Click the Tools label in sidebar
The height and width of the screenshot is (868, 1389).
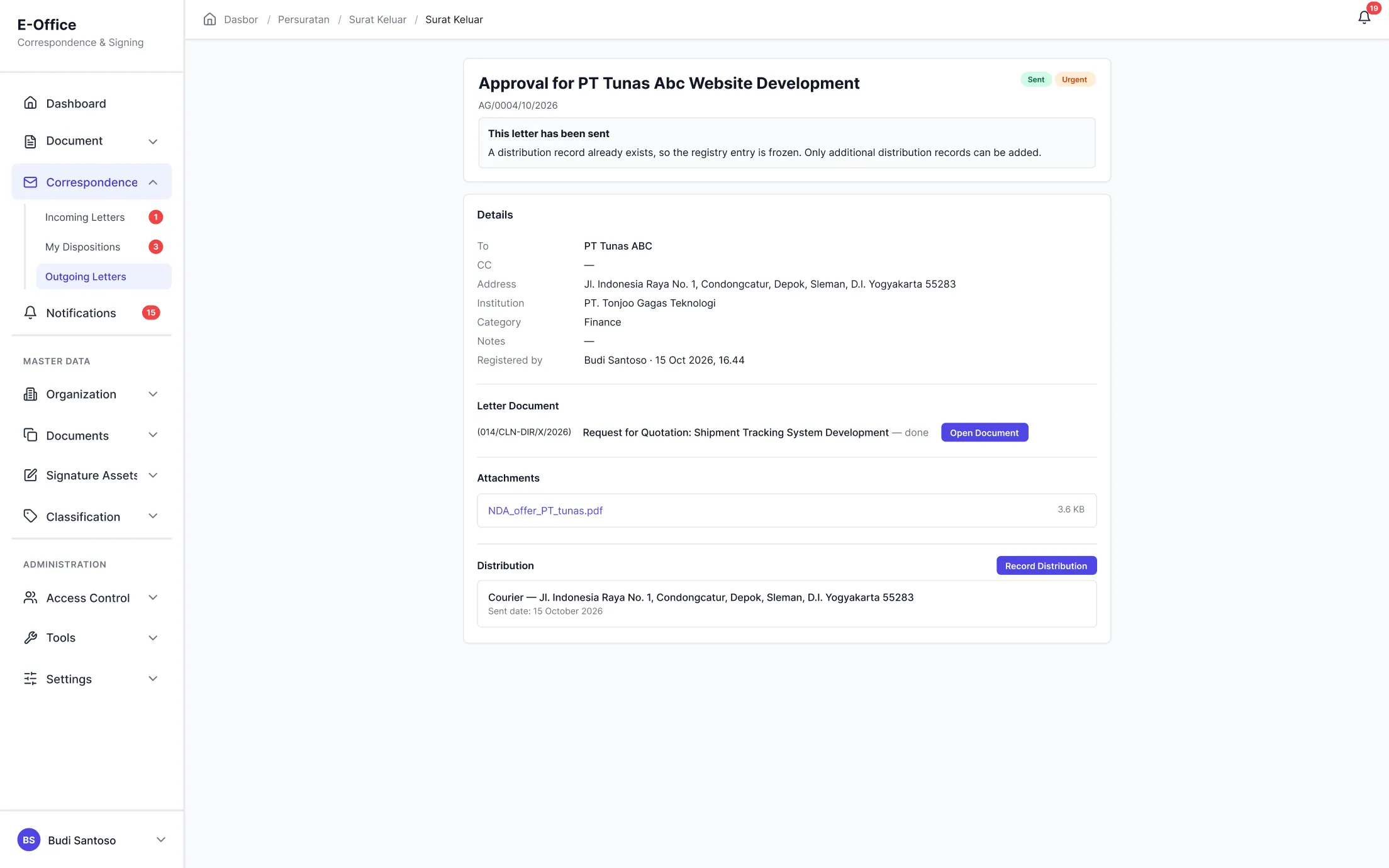[x=60, y=638]
